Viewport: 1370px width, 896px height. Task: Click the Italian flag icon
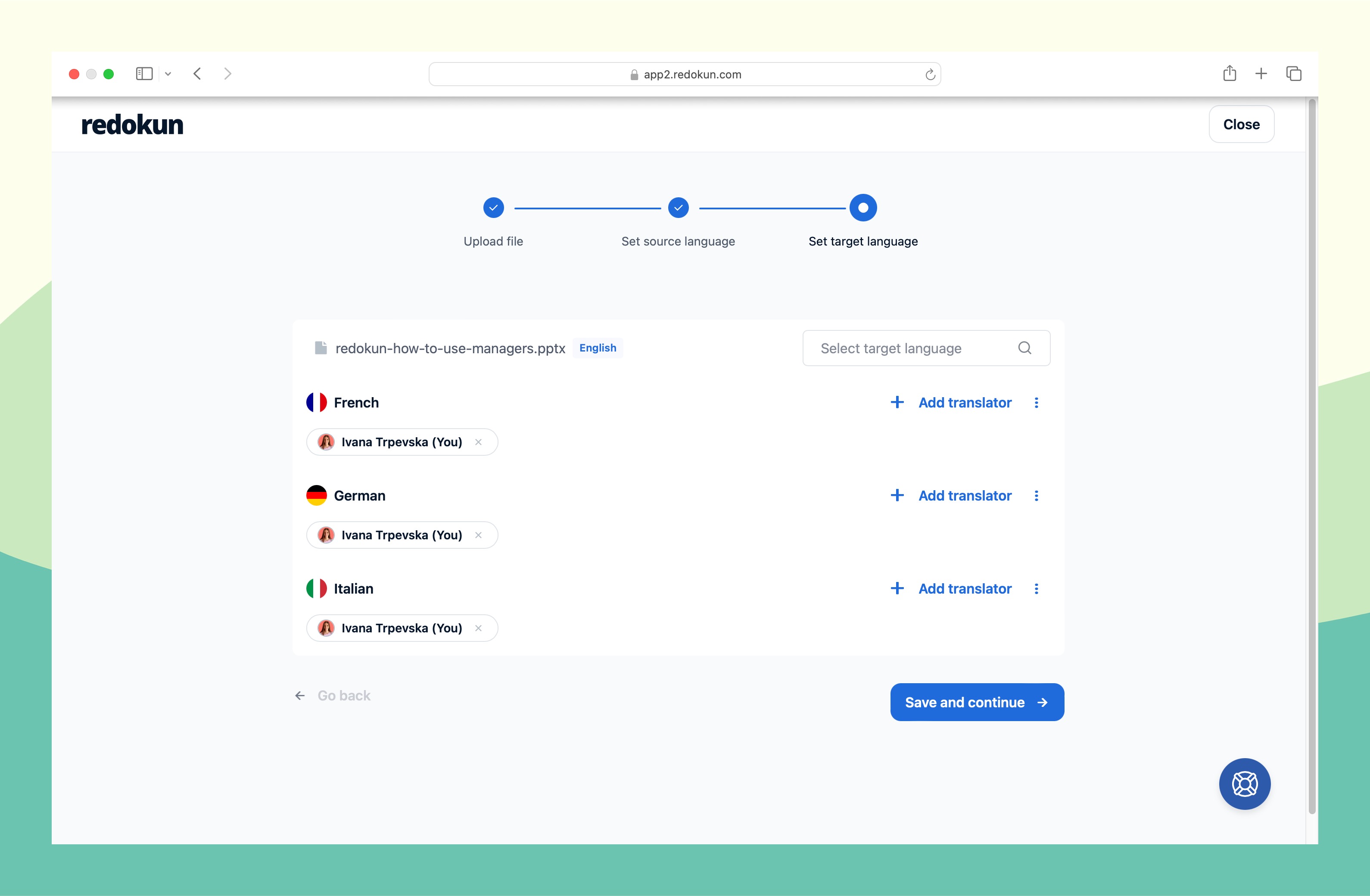[316, 587]
